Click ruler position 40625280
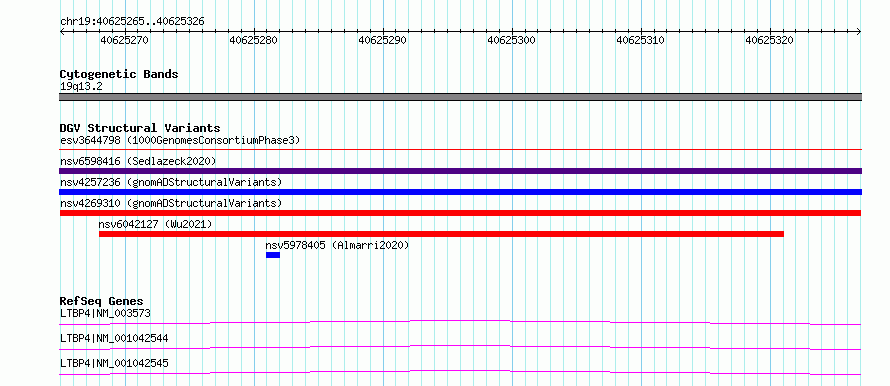Screen dimensions: 890x386 254,40
